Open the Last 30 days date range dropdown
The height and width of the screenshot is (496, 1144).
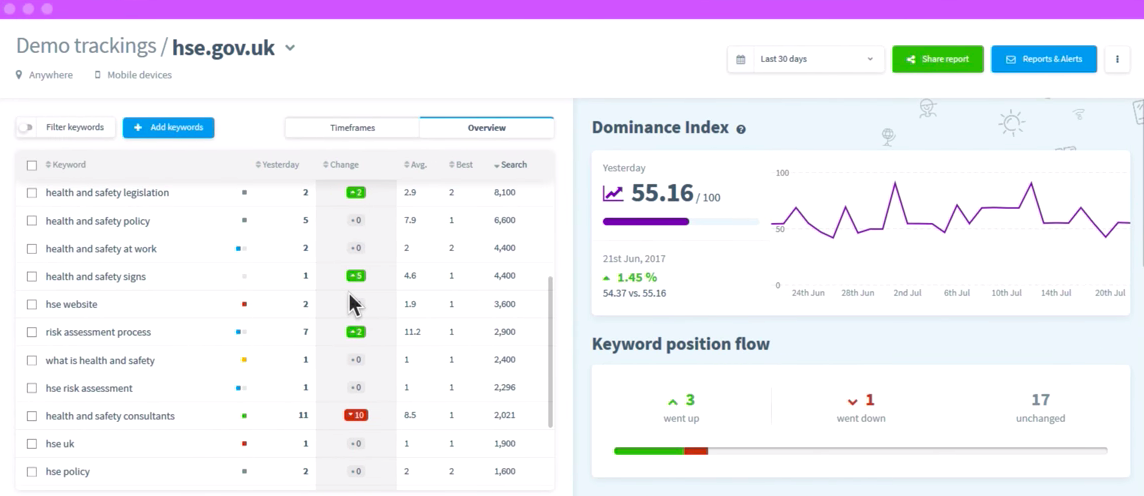(x=805, y=59)
